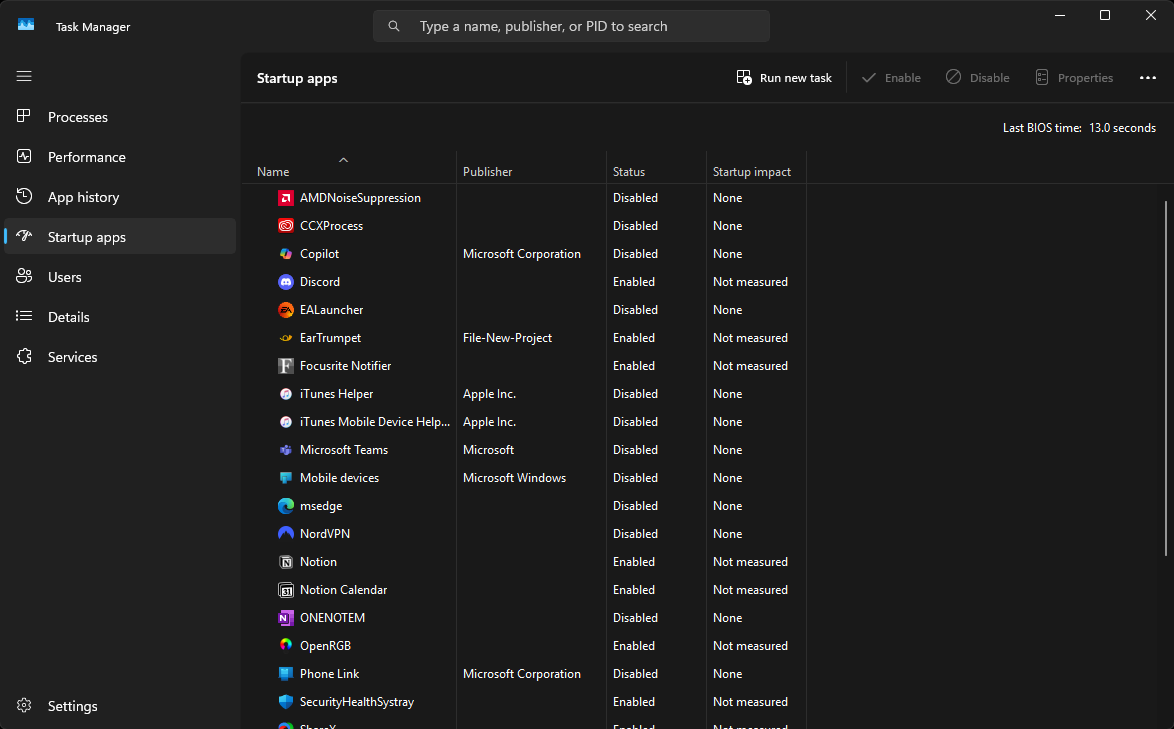Click the Enable toolbar button
This screenshot has width=1174, height=729.
click(891, 78)
